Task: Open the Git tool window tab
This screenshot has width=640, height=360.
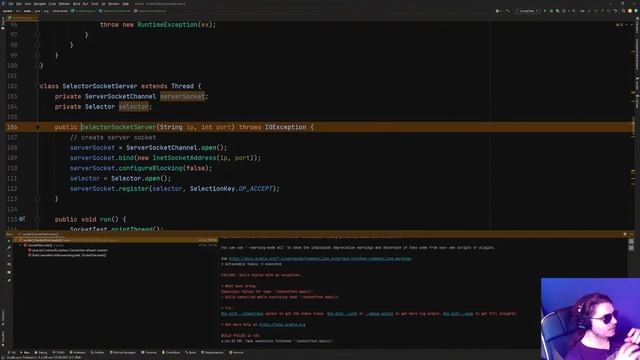Action: (11, 352)
